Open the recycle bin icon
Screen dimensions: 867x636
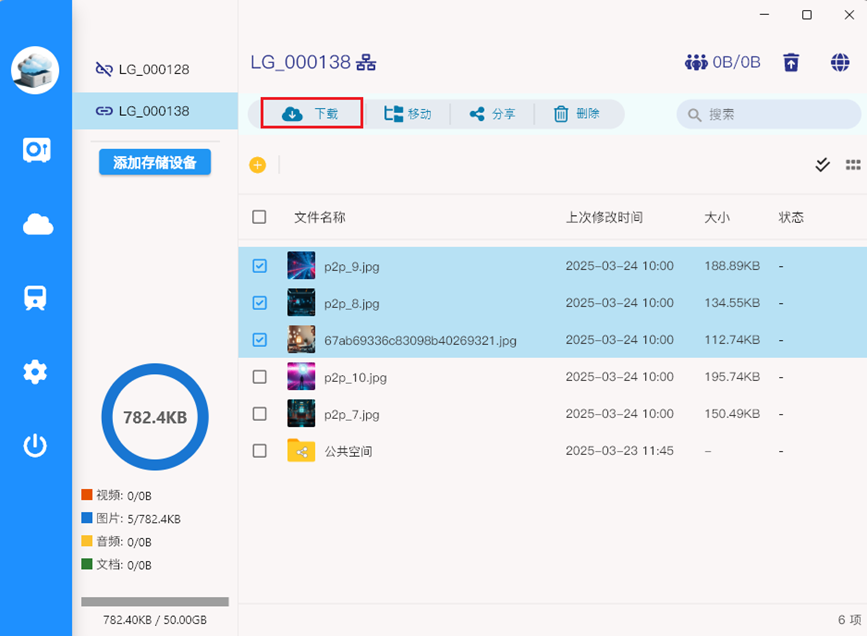791,62
